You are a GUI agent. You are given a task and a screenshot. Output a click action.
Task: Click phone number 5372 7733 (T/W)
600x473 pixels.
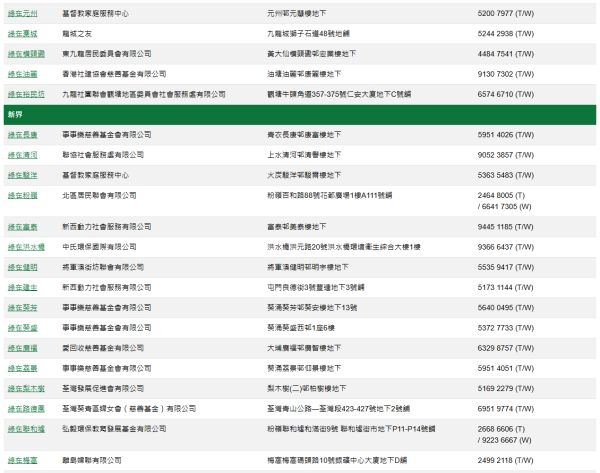[505, 328]
